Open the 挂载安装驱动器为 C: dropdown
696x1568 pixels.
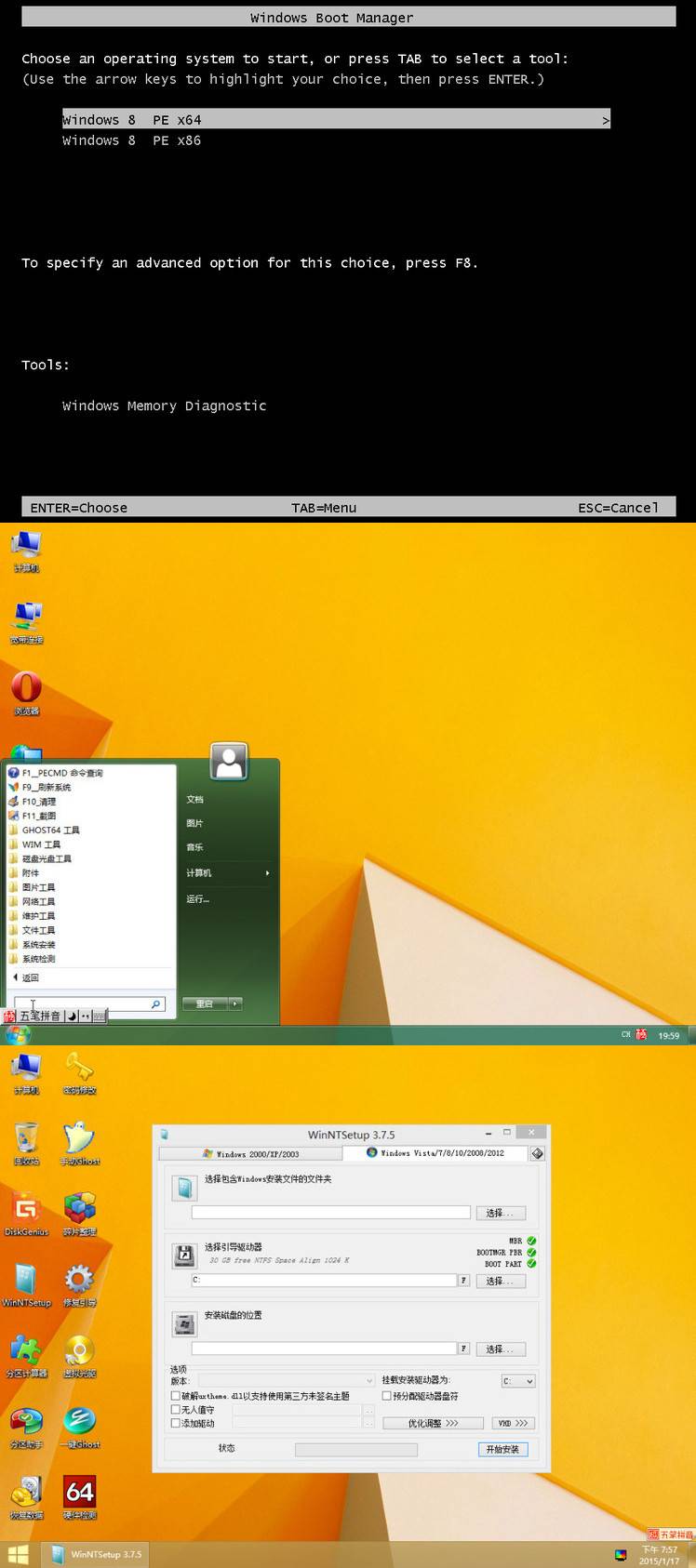(518, 1381)
